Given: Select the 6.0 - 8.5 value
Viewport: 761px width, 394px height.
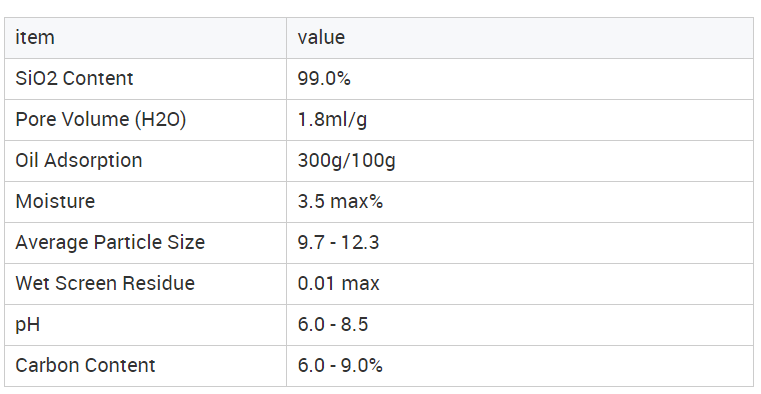Looking at the screenshot, I should (333, 324).
